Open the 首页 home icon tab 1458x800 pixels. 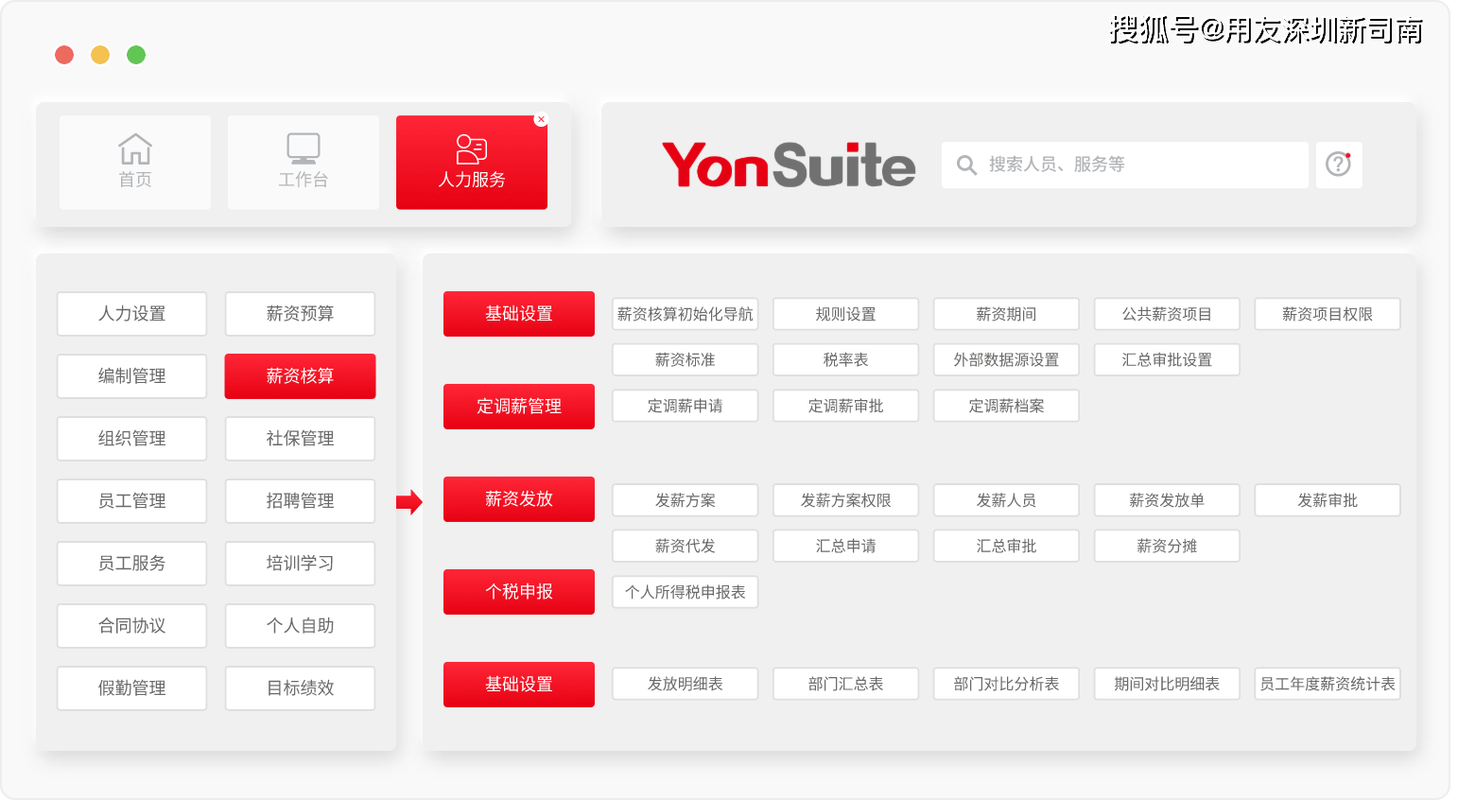[135, 162]
